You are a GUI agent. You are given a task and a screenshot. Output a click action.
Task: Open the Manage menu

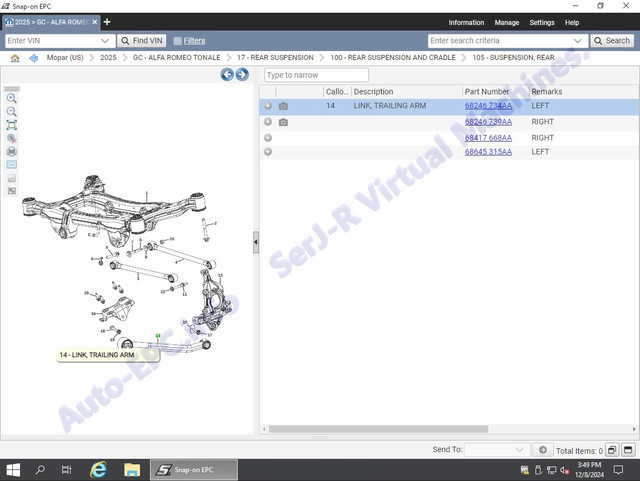pyautogui.click(x=507, y=22)
